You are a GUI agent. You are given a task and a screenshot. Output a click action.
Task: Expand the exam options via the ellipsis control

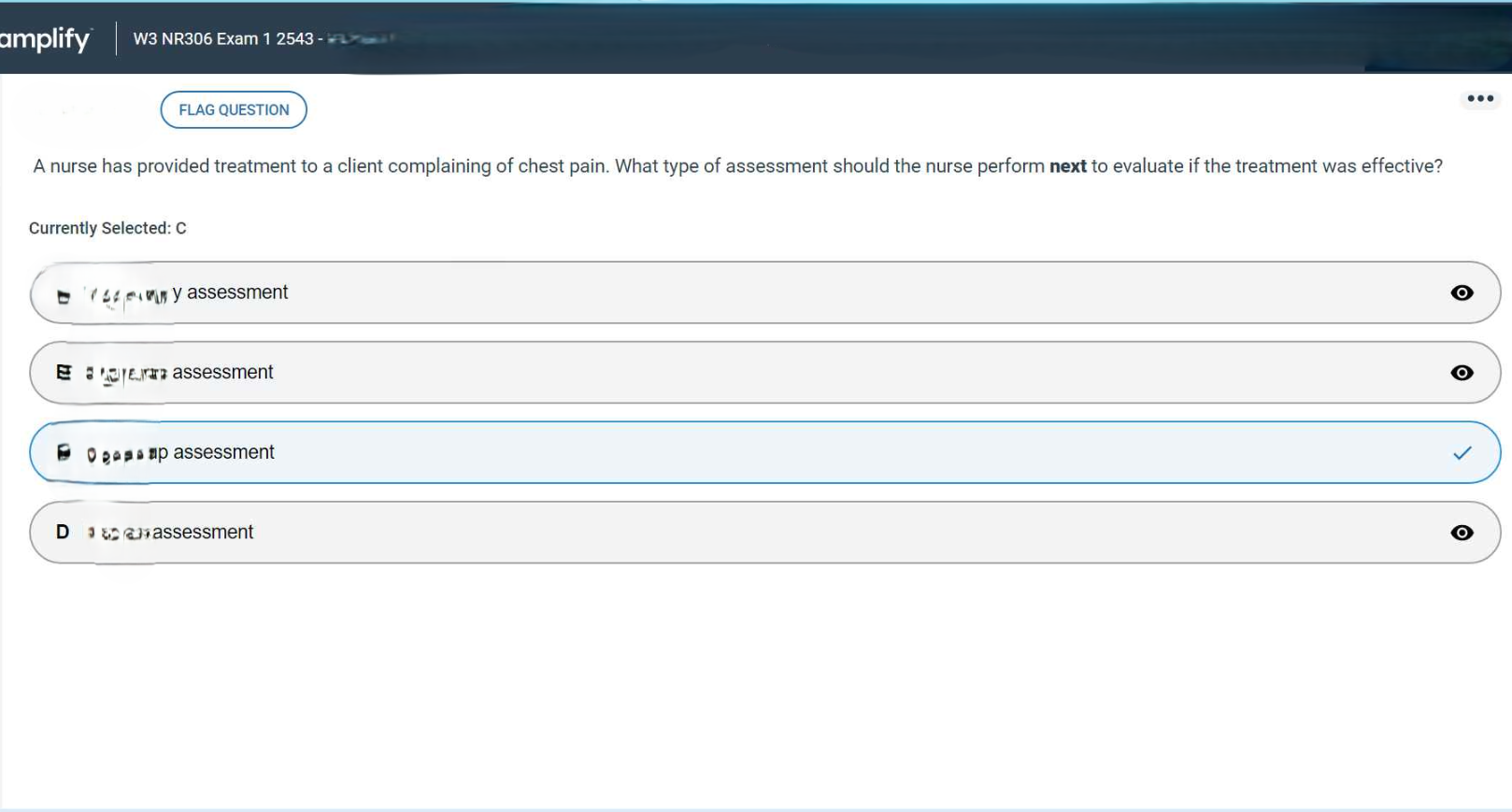pyautogui.click(x=1479, y=98)
